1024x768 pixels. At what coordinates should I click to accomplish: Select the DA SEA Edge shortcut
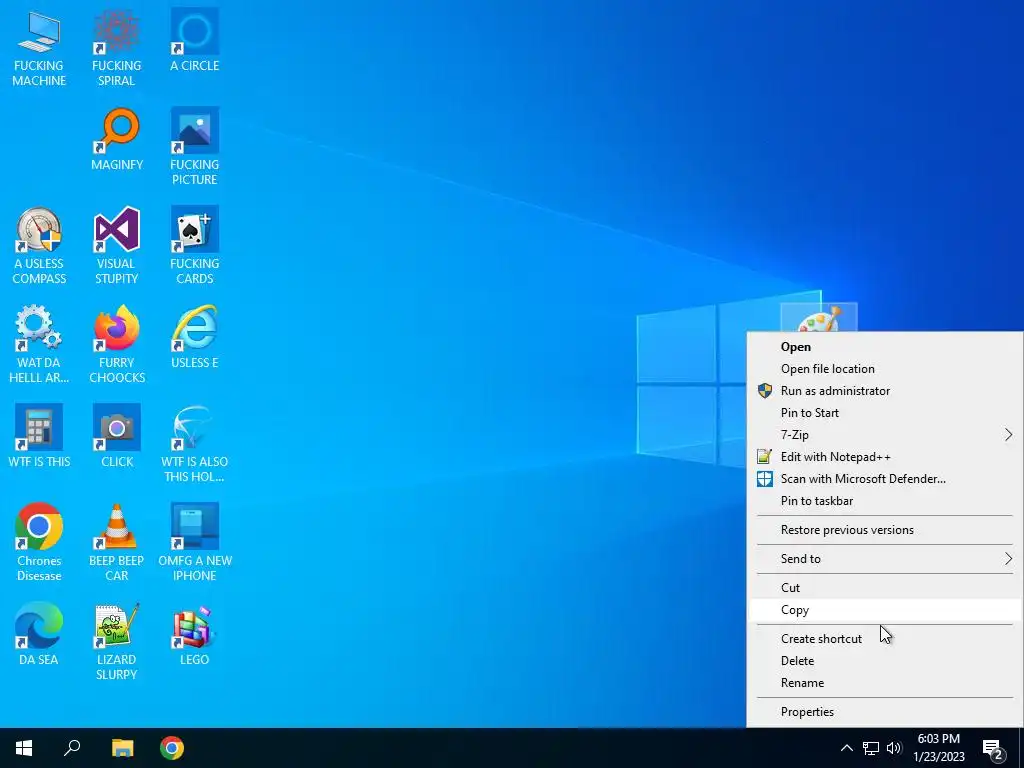[x=39, y=634]
